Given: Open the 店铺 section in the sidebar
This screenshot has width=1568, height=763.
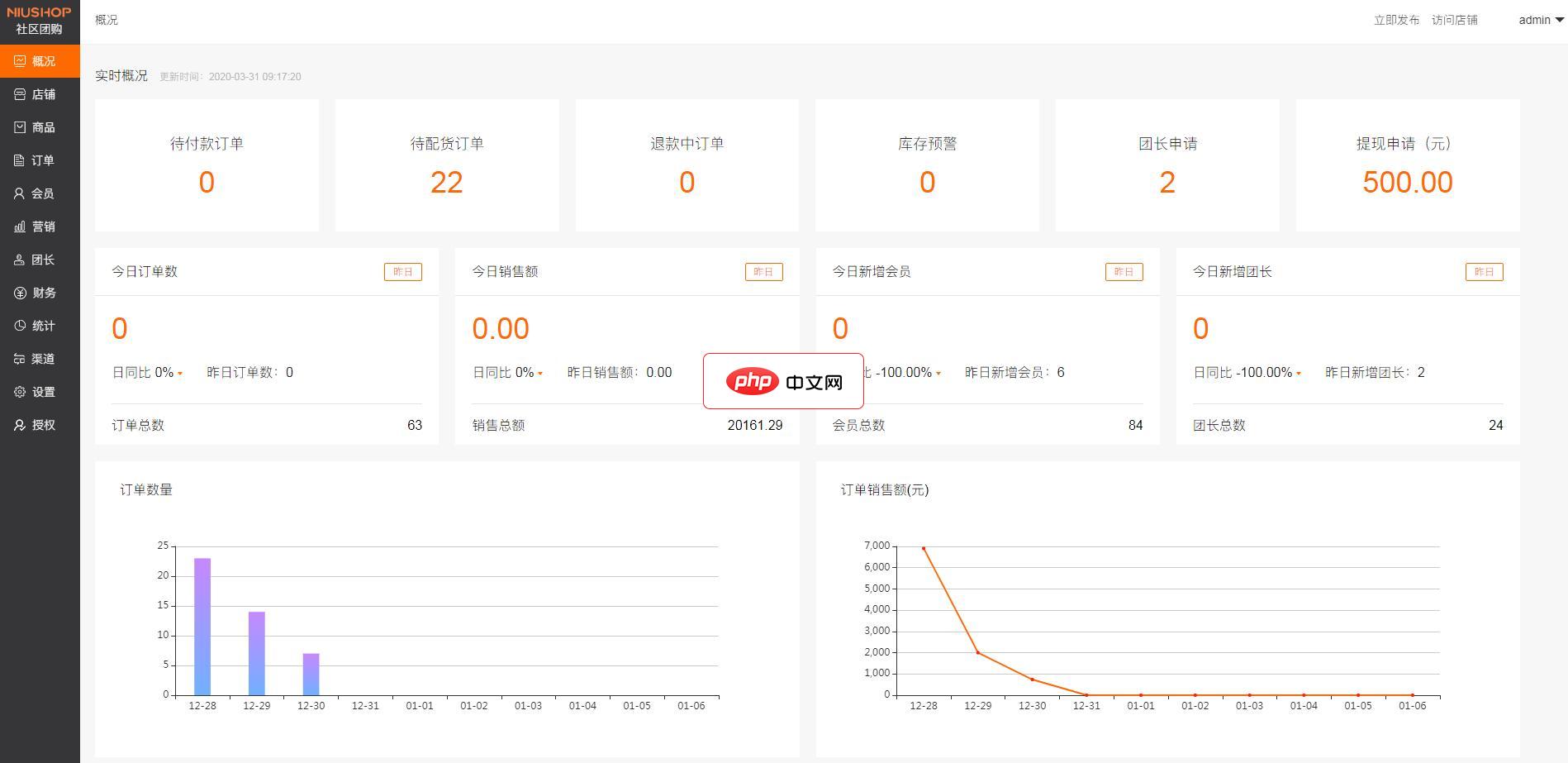Looking at the screenshot, I should tap(39, 94).
